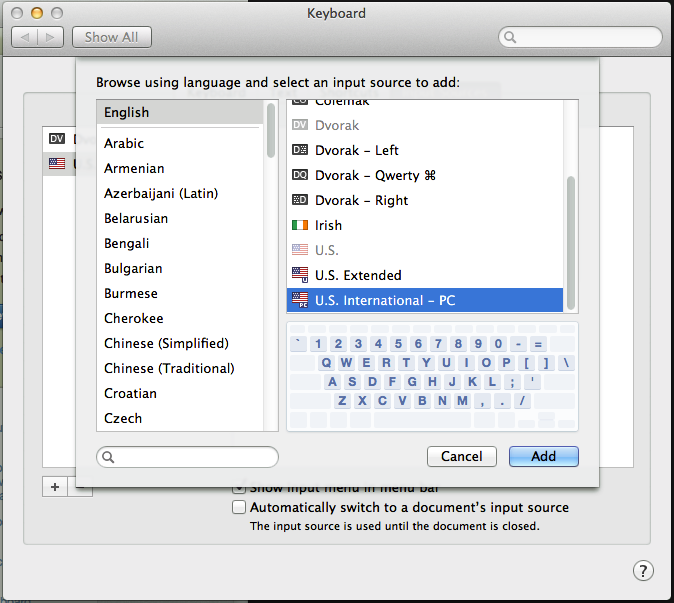
Task: Click the Dvorak - Left keyboard icon
Action: (x=299, y=150)
